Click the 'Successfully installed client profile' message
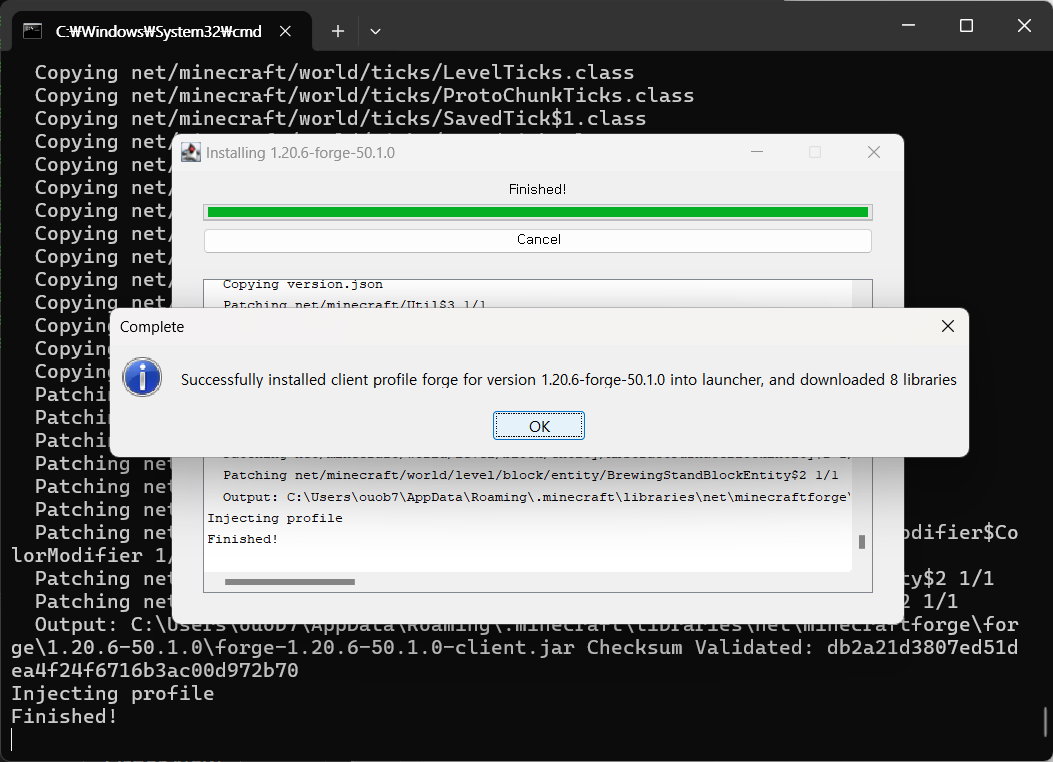The width and height of the screenshot is (1053, 762). pos(568,380)
